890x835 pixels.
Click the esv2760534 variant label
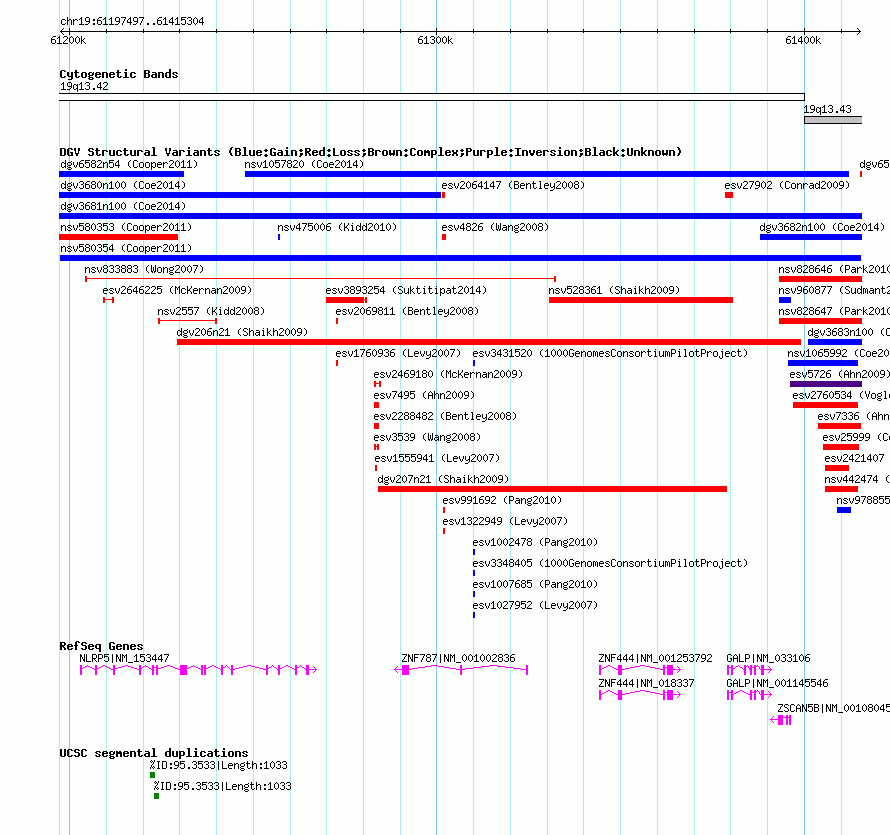click(841, 396)
